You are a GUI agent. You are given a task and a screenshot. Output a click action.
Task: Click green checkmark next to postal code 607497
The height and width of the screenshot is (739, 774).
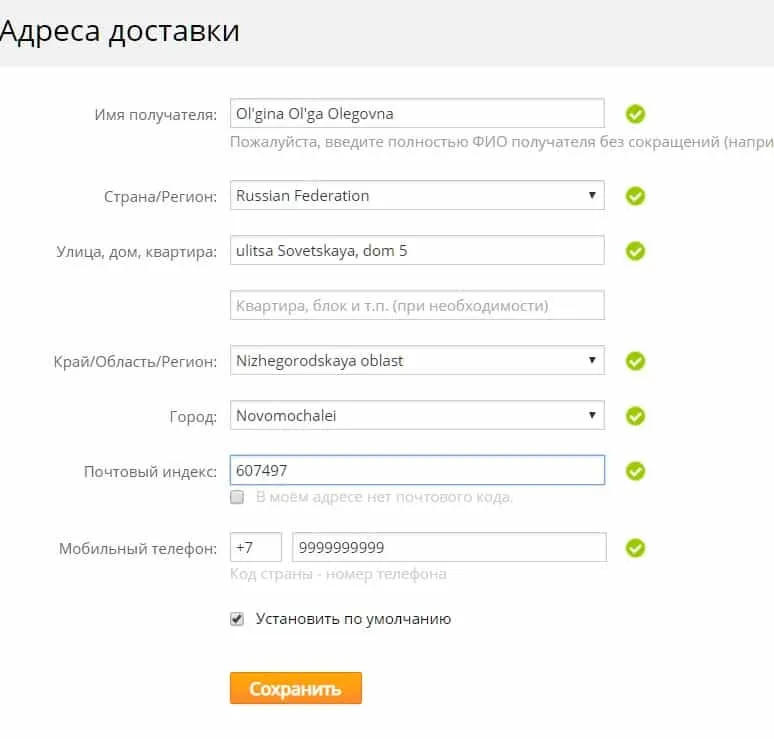tap(635, 471)
